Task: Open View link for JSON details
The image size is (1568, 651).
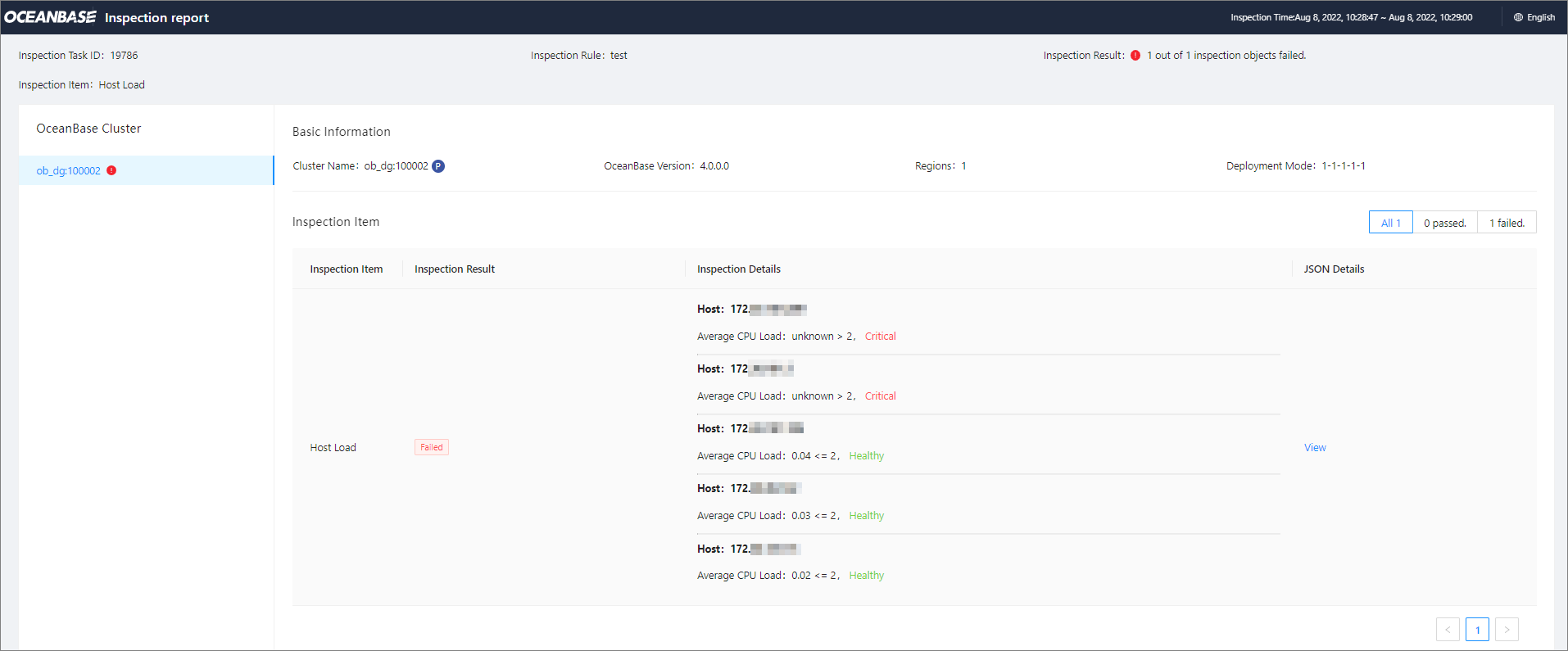Action: (x=1315, y=448)
